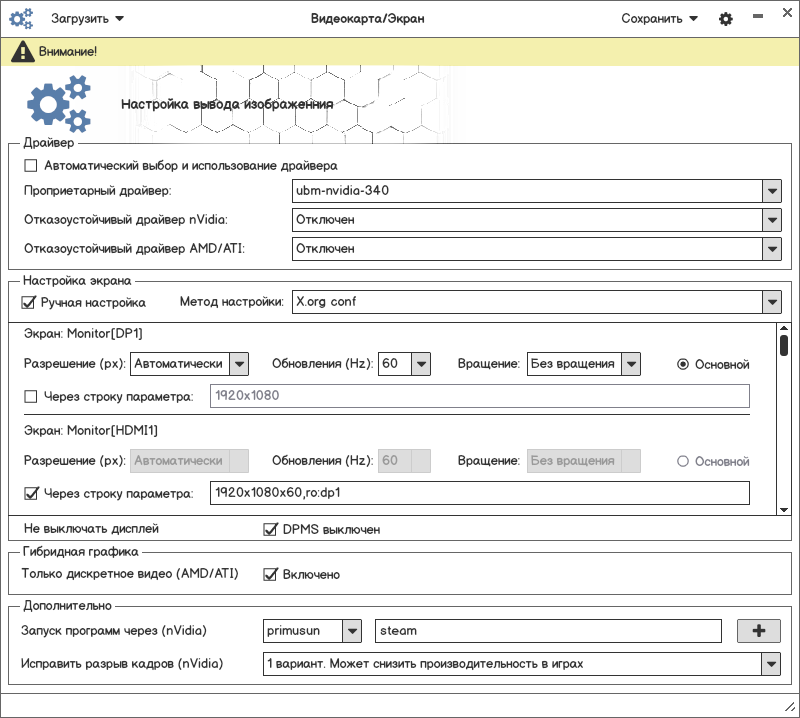Enable automatic driver selection checkbox

31,165
